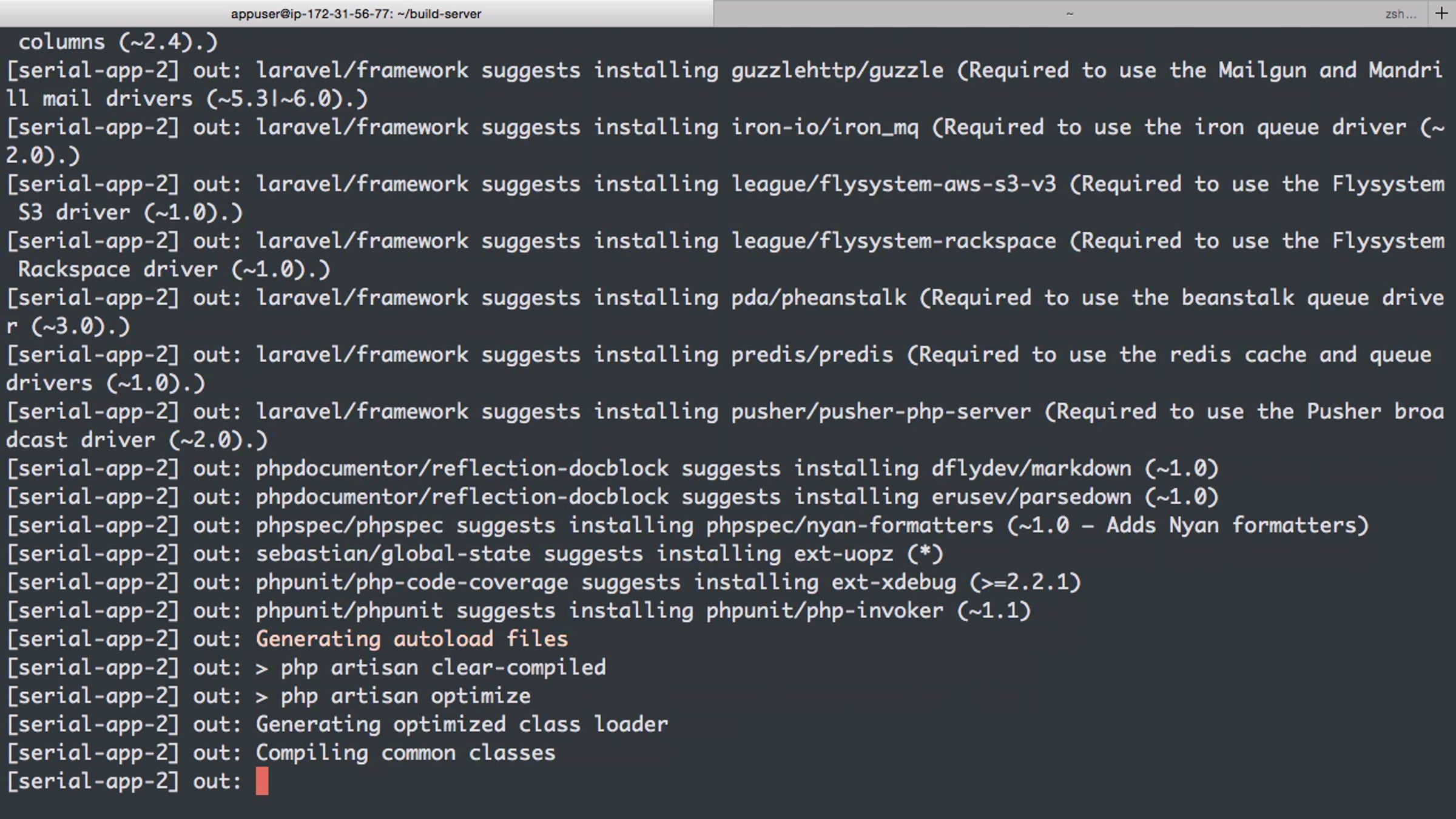Click the league/flysystem-aws-s3-v3 package name
Viewport: 1456px width, 819px height.
pos(893,184)
